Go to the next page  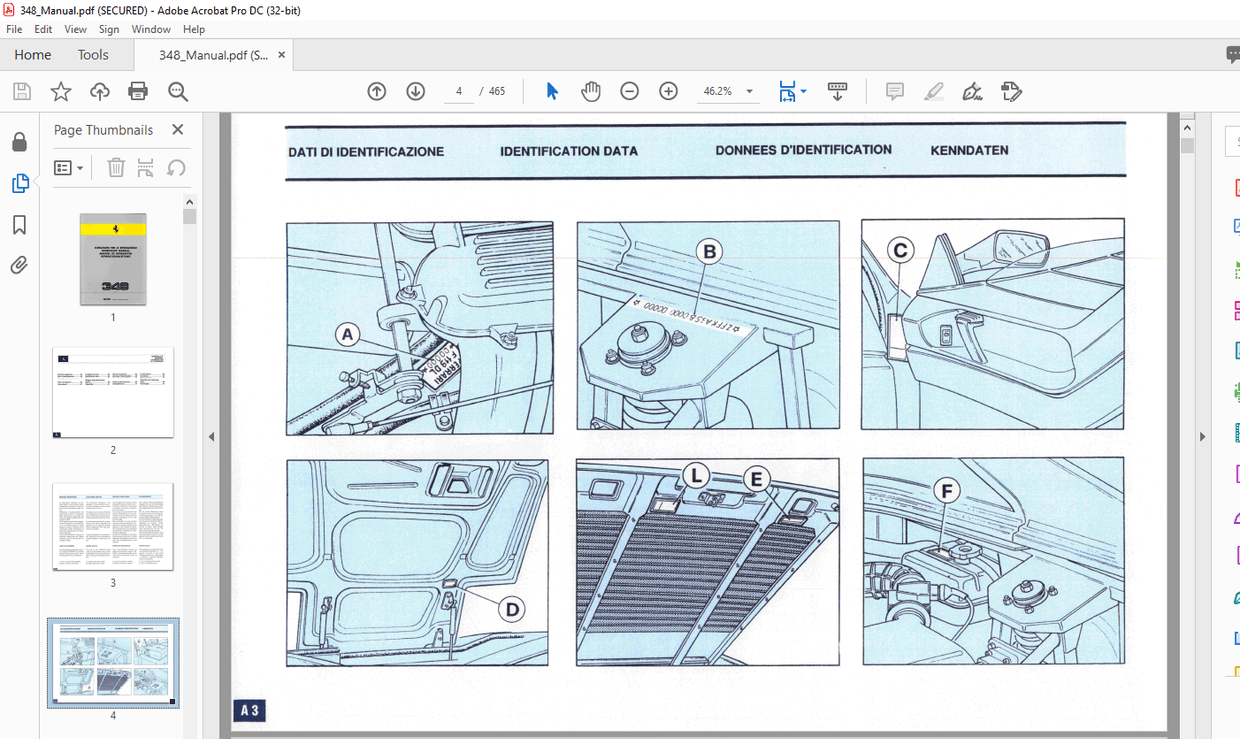(415, 90)
